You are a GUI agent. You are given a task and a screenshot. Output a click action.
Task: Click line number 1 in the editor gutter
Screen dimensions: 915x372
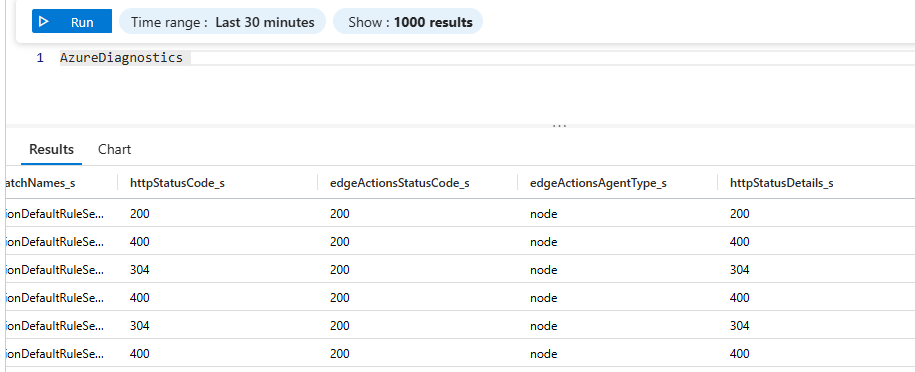click(x=40, y=58)
